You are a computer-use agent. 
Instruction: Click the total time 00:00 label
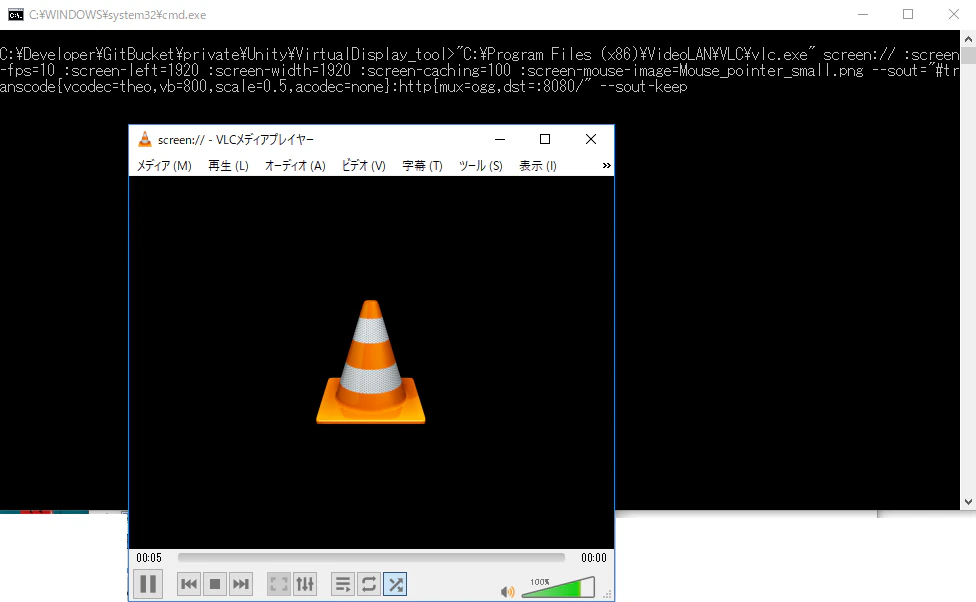pyautogui.click(x=594, y=558)
